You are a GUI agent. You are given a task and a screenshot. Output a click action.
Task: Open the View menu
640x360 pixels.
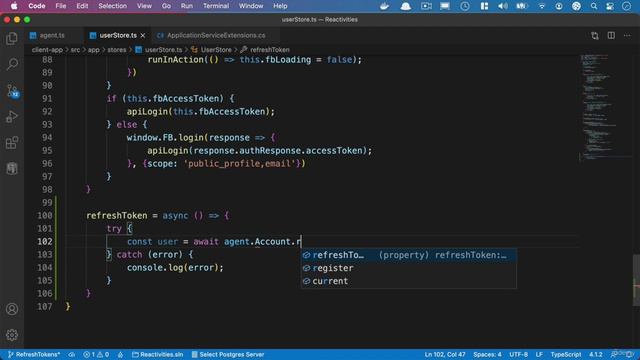coord(144,6)
